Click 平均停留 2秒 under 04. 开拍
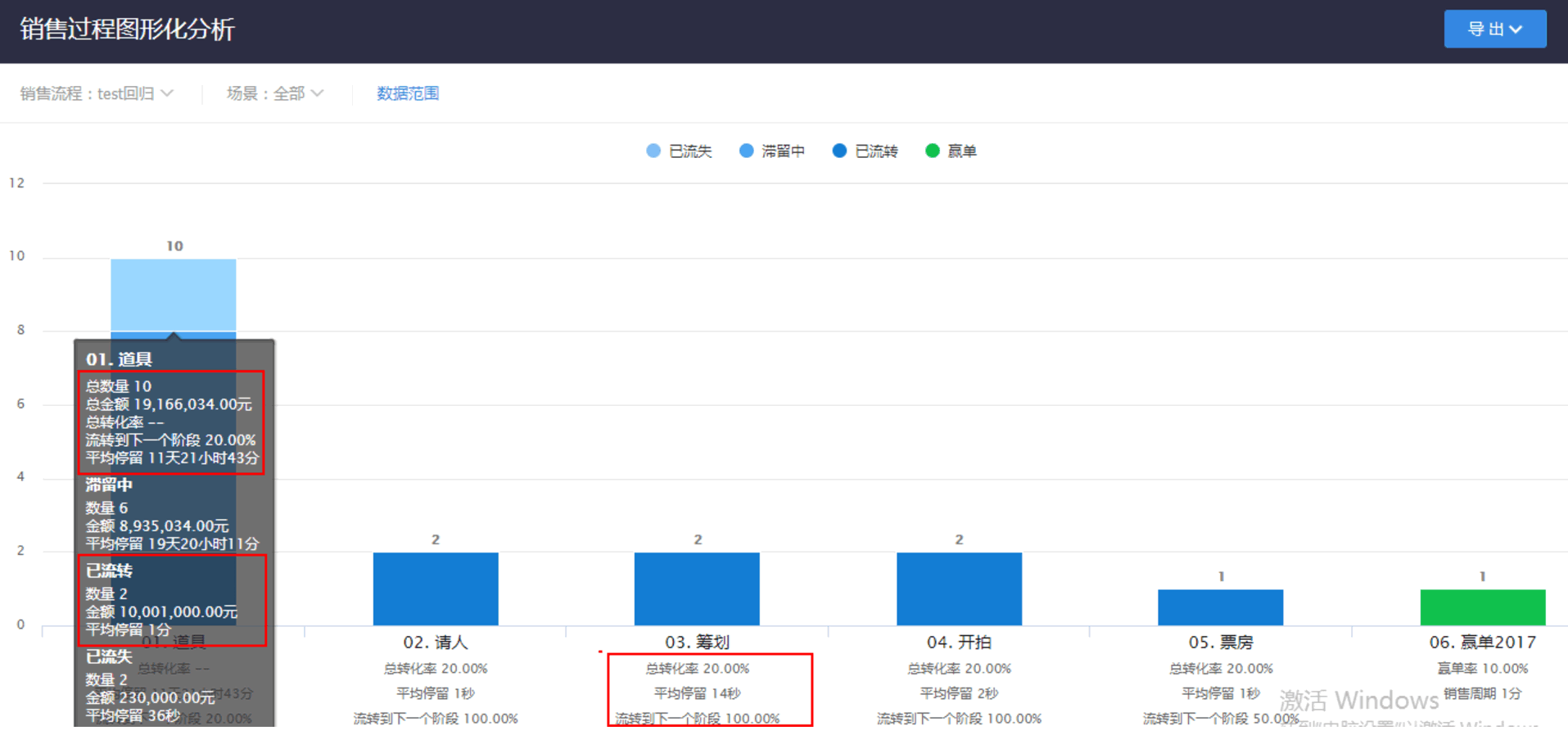 point(959,693)
